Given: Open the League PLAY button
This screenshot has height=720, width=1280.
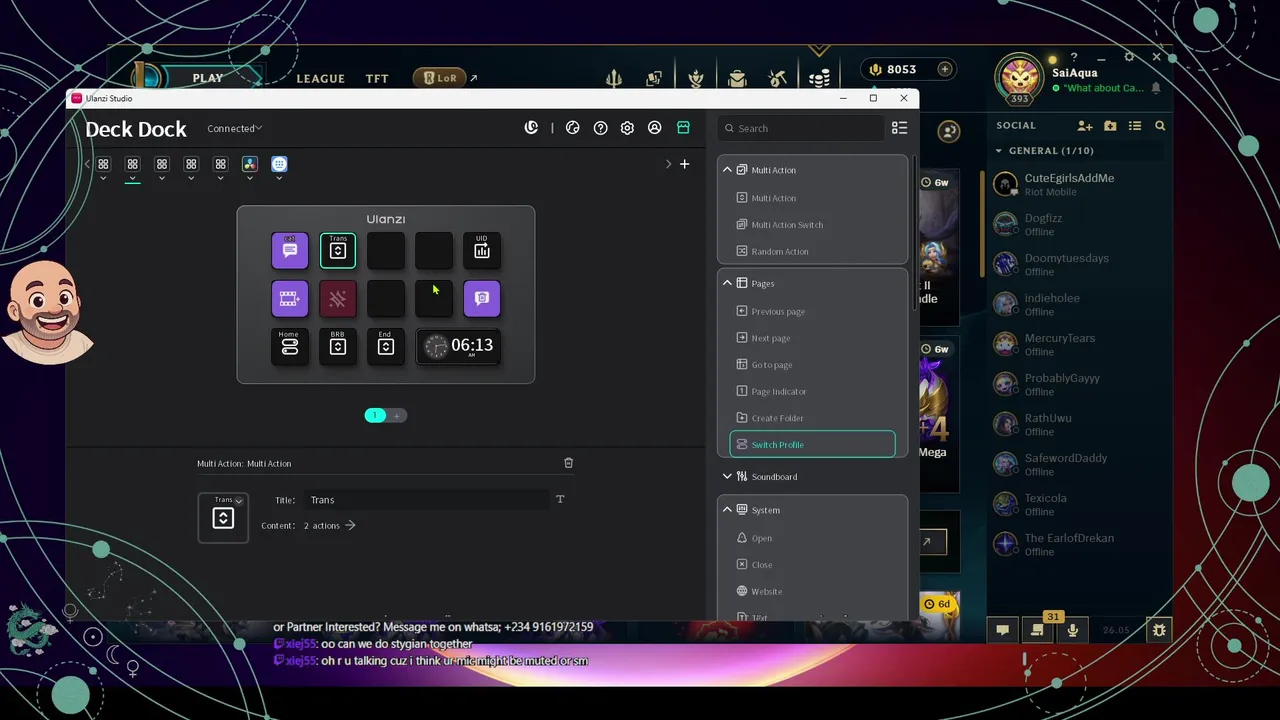Looking at the screenshot, I should pyautogui.click(x=208, y=78).
